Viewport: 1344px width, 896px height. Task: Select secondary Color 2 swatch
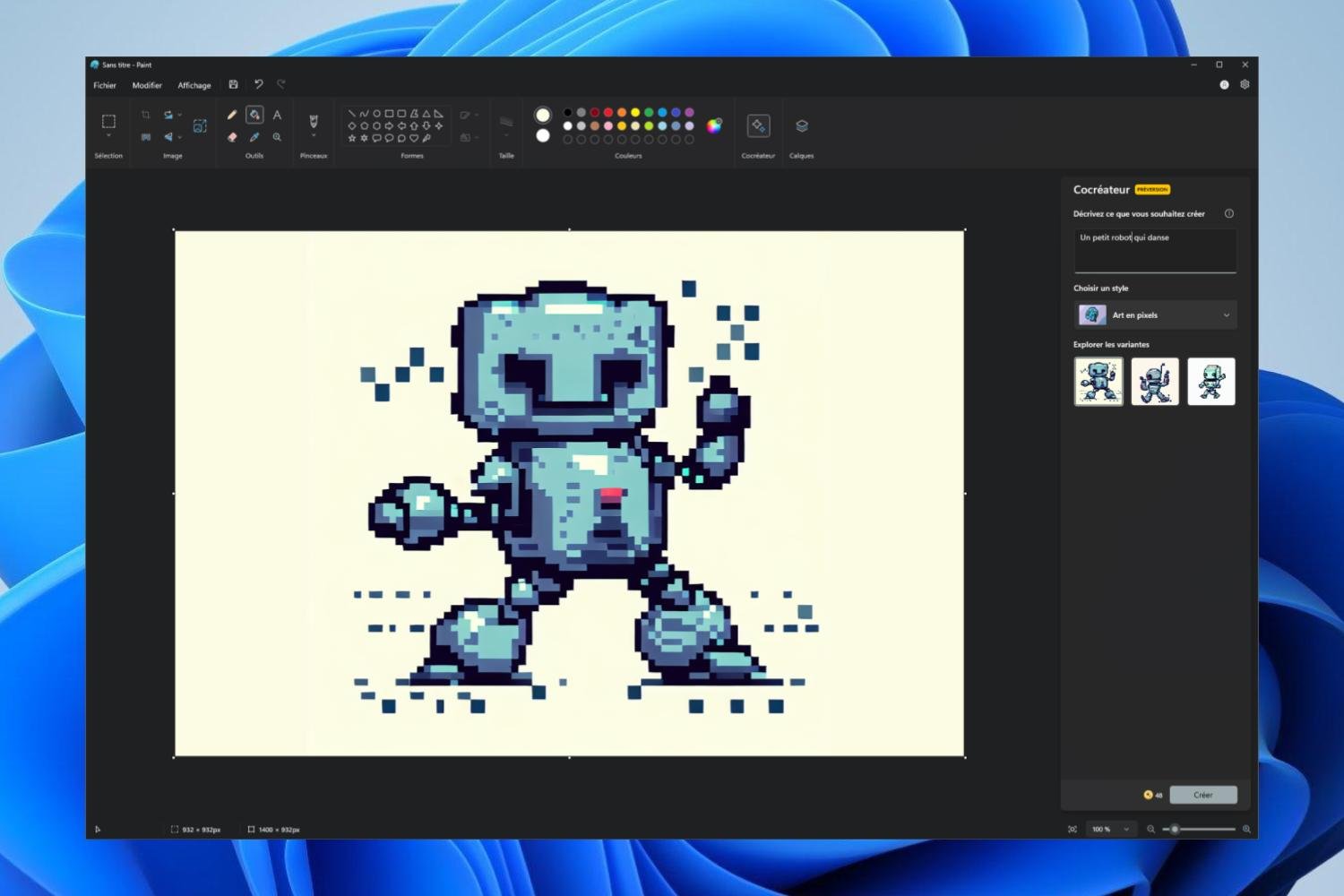coord(543,136)
